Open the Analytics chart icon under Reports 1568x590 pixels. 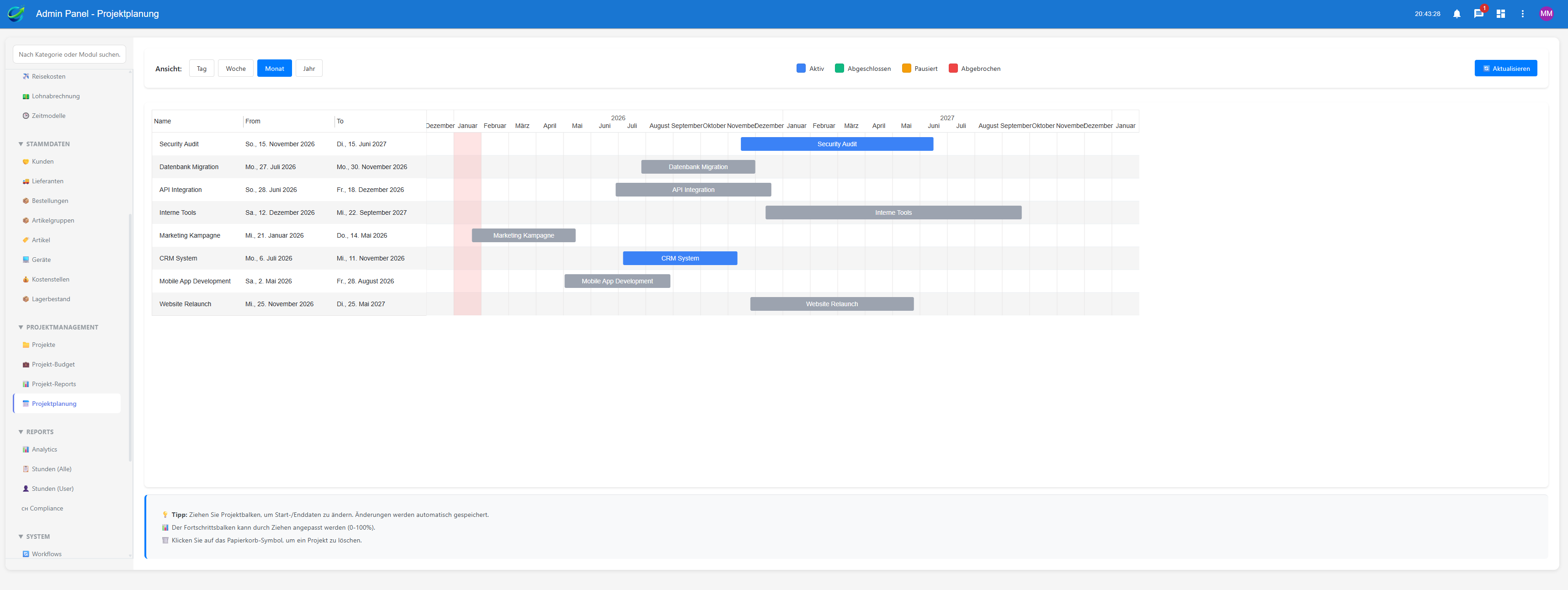point(25,449)
